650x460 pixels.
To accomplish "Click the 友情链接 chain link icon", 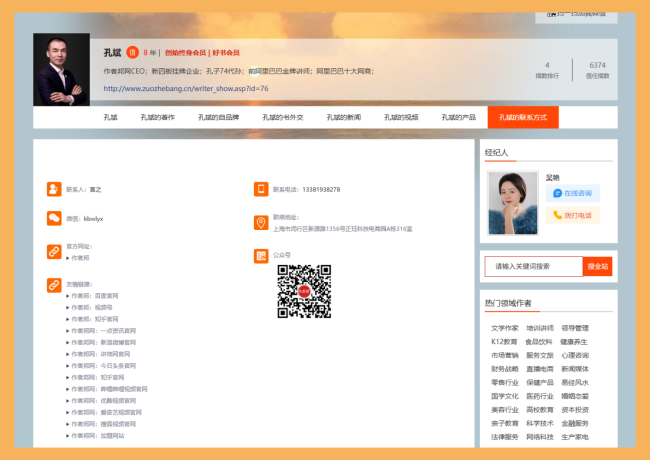I will 53,286.
